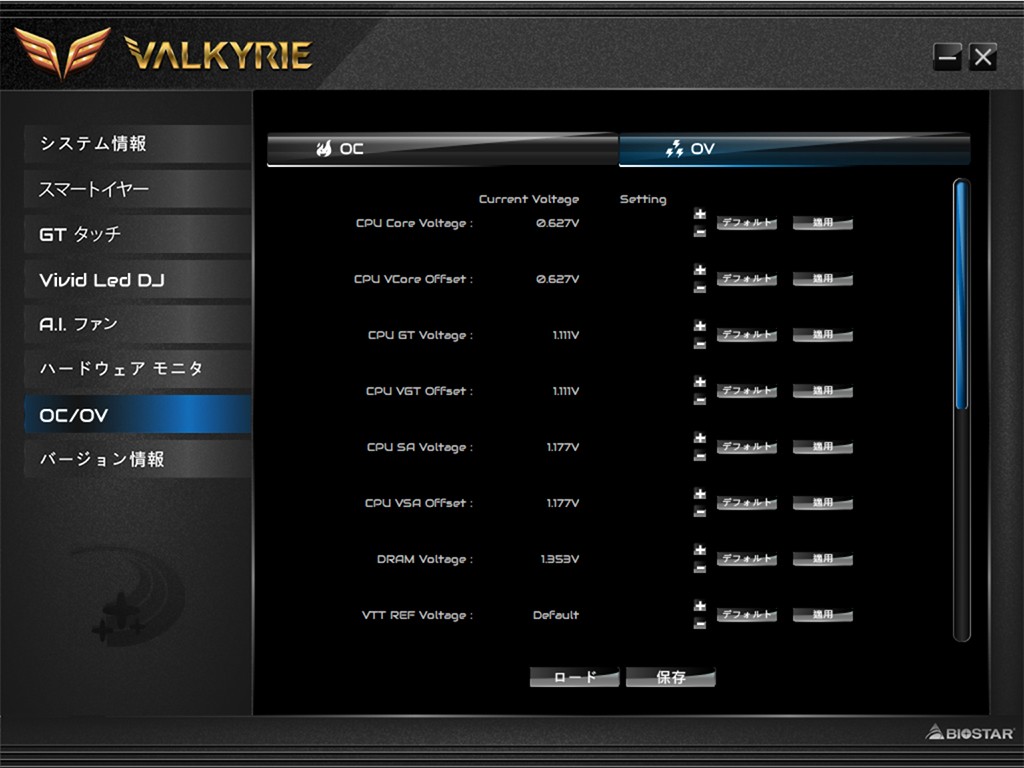Click the ロード button

(x=575, y=677)
